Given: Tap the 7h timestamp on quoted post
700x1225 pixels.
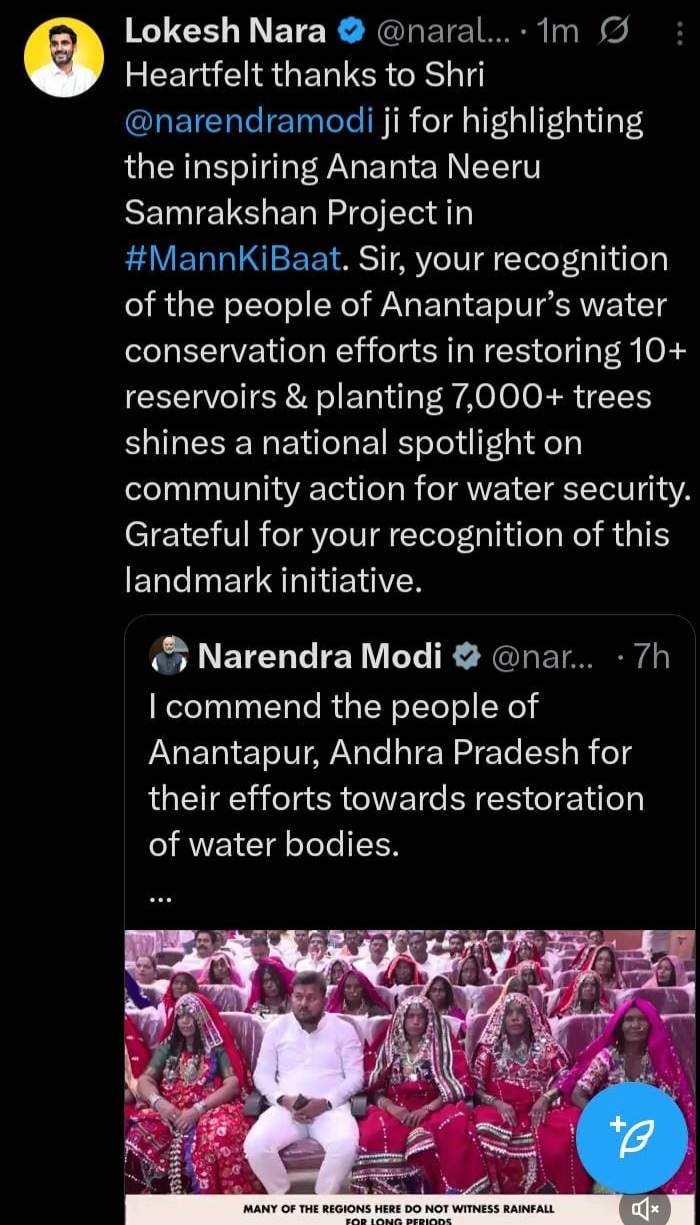Looking at the screenshot, I should coord(652,656).
